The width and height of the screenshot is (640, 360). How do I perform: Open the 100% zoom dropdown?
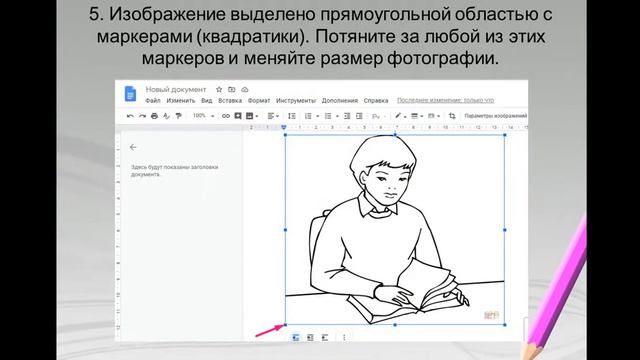click(x=204, y=116)
